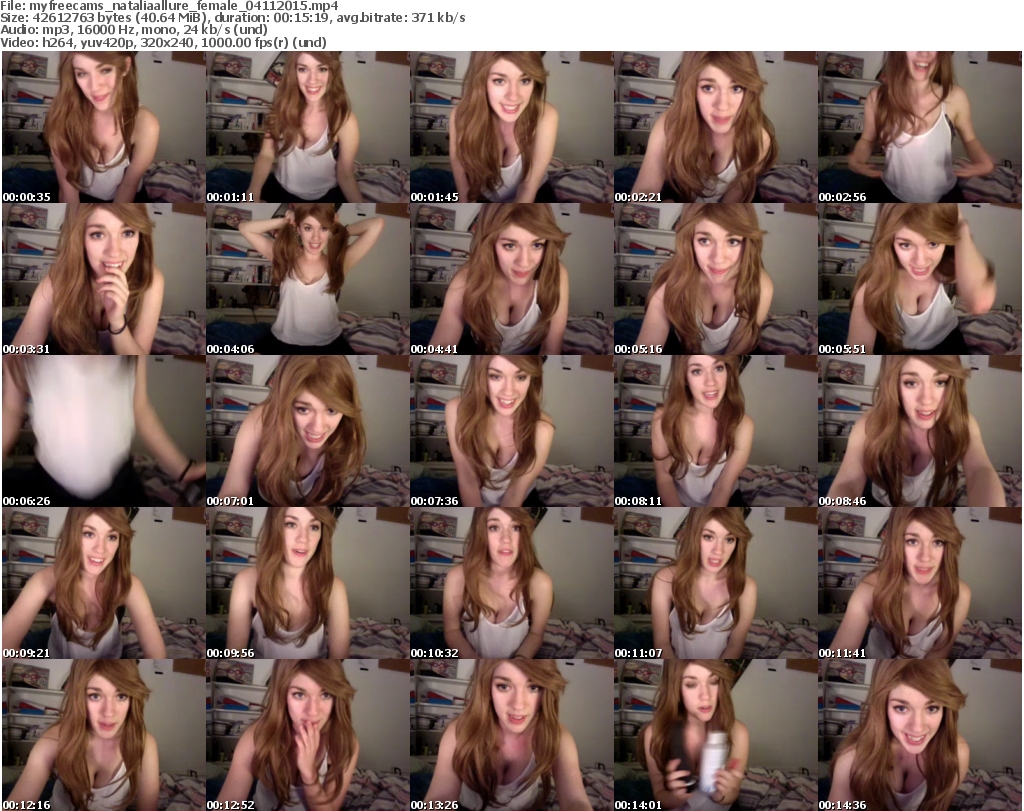Open the thumbnail frame stamped 00:00:35
This screenshot has width=1024, height=811.
pyautogui.click(x=104, y=127)
